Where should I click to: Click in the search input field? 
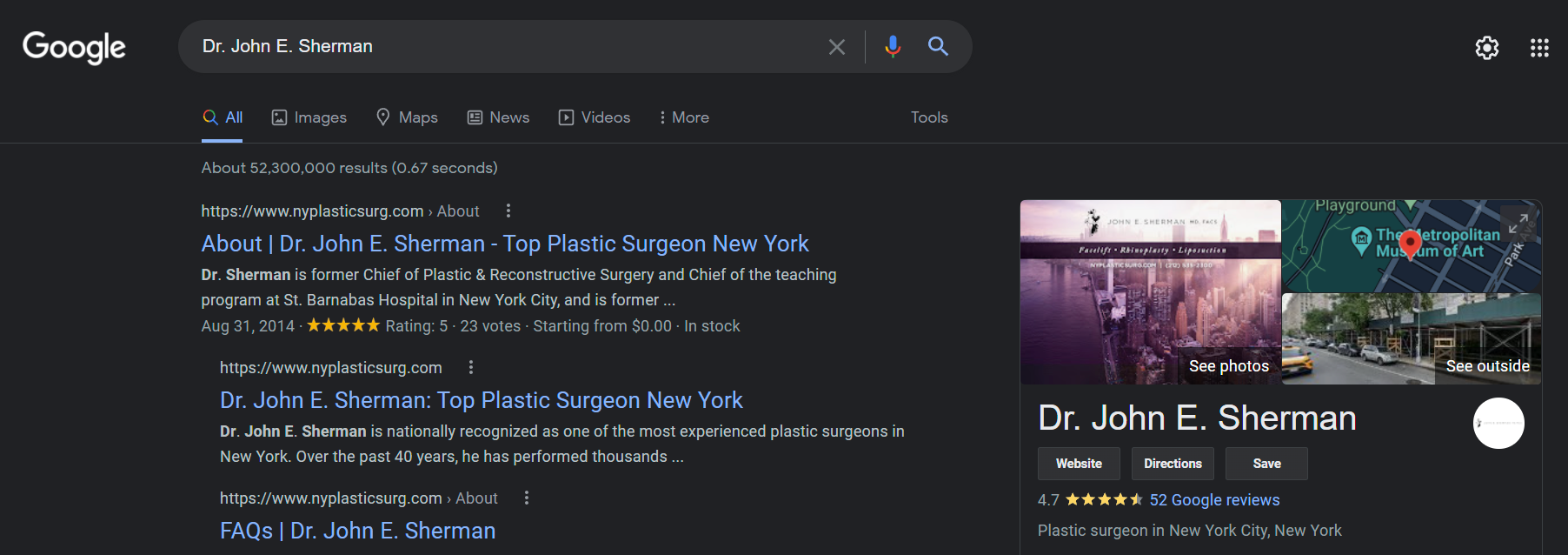pyautogui.click(x=504, y=47)
